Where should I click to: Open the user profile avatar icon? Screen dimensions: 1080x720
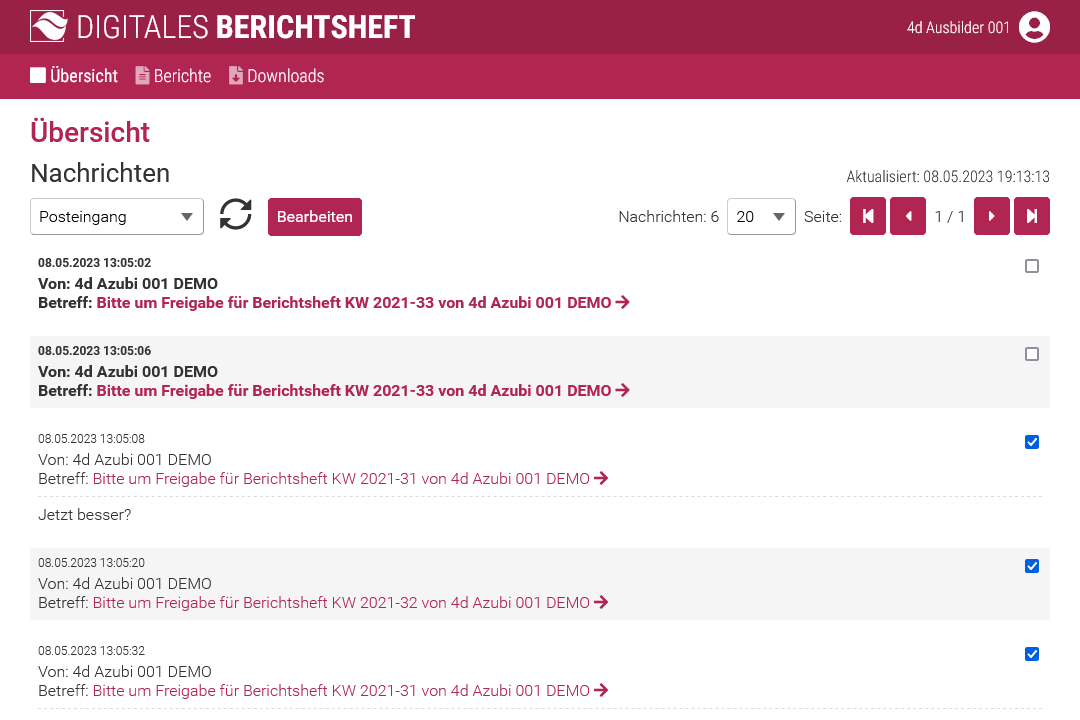pyautogui.click(x=1034, y=27)
